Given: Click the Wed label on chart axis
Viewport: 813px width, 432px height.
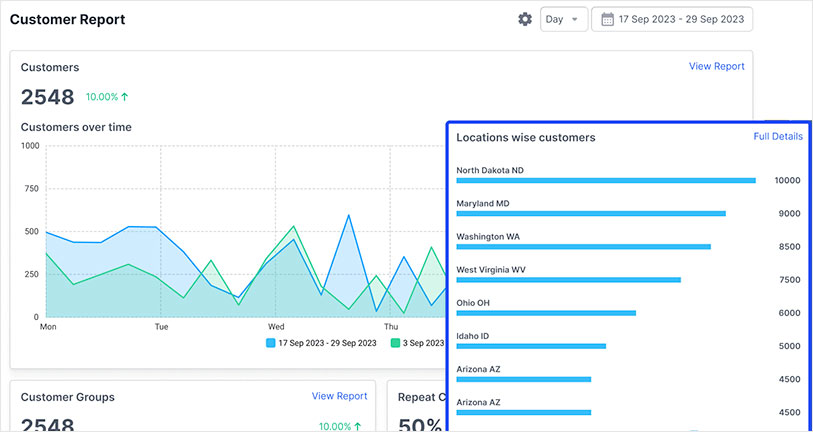Looking at the screenshot, I should 276,327.
